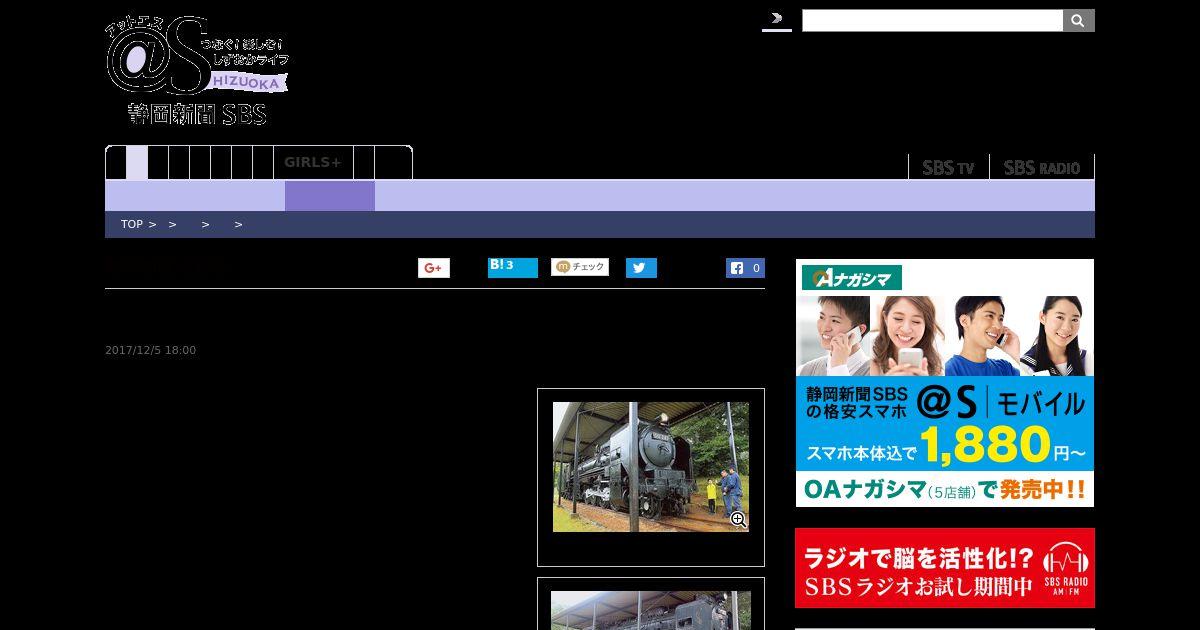
Task: Enlarge the photo using the magnifier icon
Action: [x=738, y=519]
